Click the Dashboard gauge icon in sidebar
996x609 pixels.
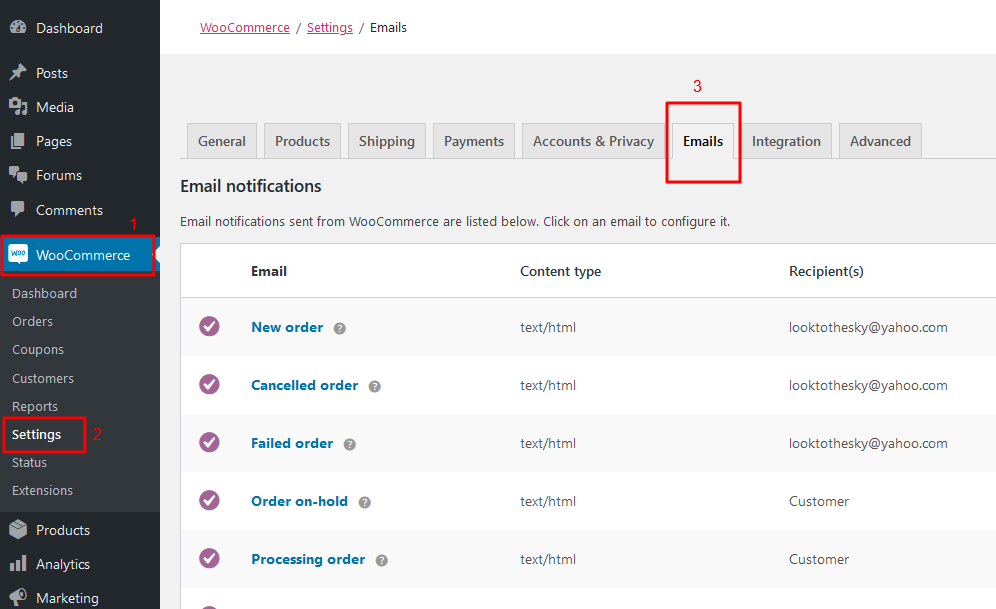(x=18, y=27)
